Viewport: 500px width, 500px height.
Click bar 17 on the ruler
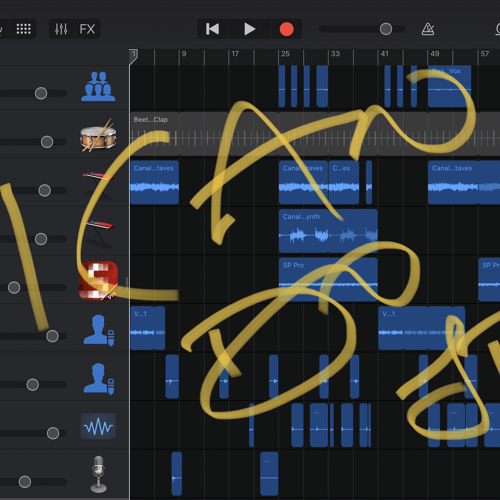[x=235, y=54]
